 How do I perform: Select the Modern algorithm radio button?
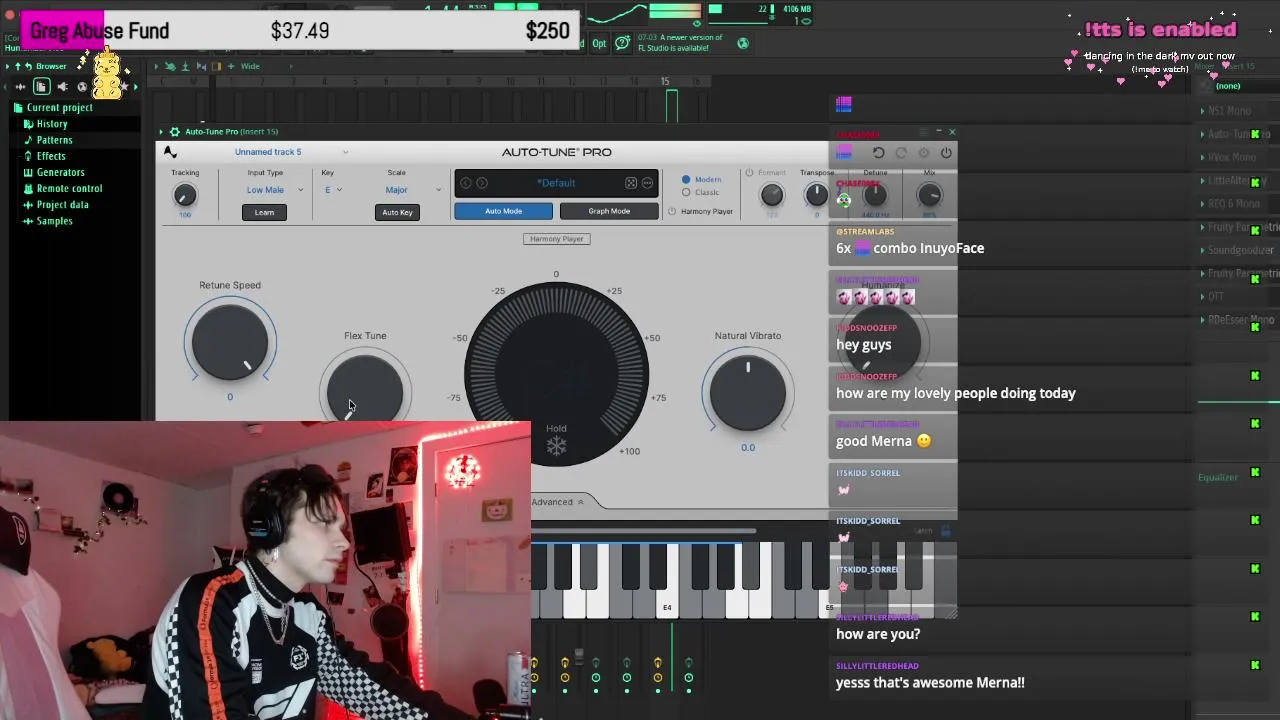(x=686, y=180)
